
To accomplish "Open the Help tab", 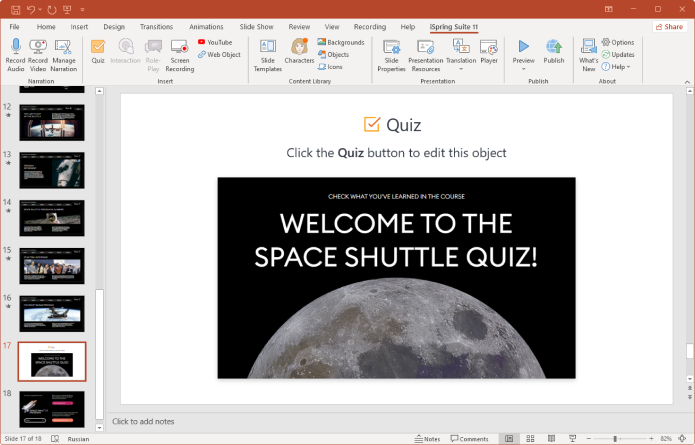I will click(x=407, y=27).
